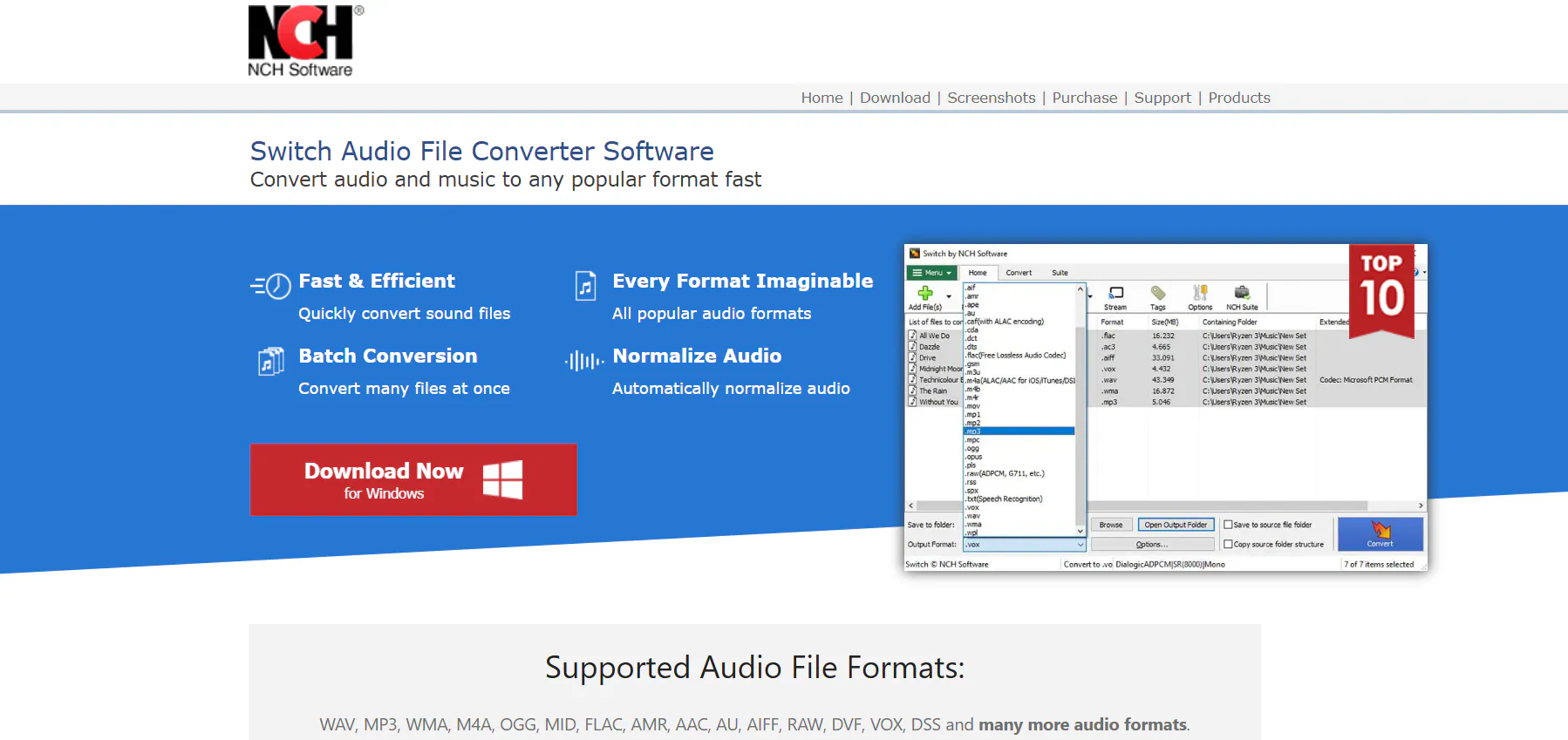This screenshot has width=1568, height=740.
Task: Click the NCH Suite briefcase icon
Action: [x=1242, y=293]
